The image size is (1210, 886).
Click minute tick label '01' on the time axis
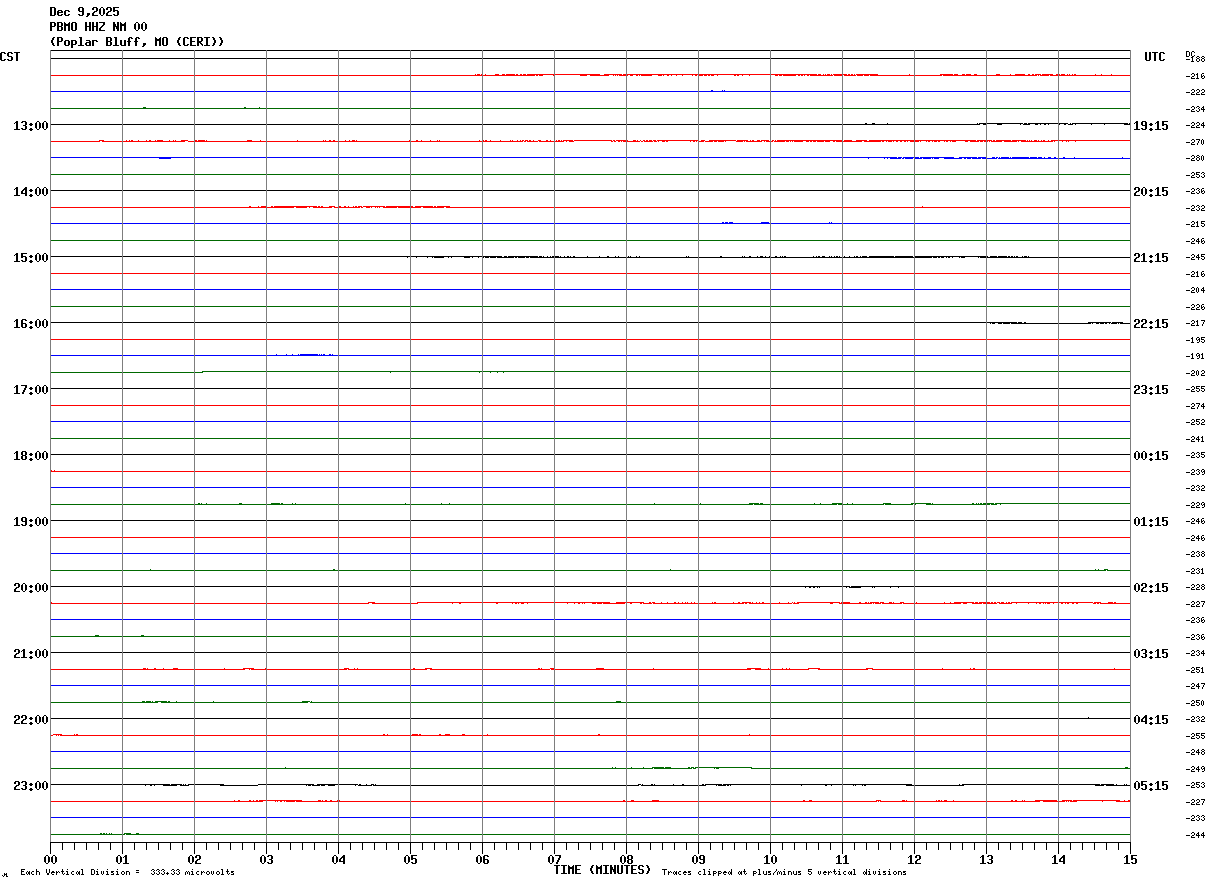(122, 860)
